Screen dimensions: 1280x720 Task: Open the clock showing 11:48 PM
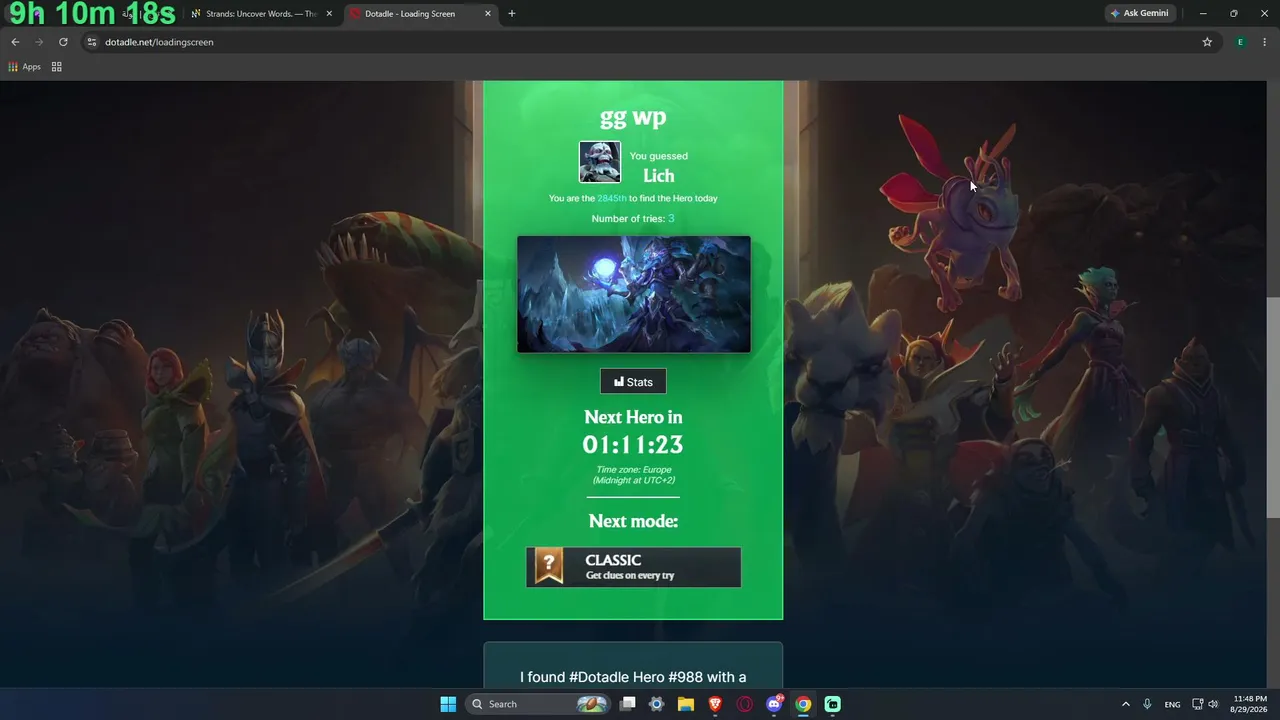tap(1247, 704)
